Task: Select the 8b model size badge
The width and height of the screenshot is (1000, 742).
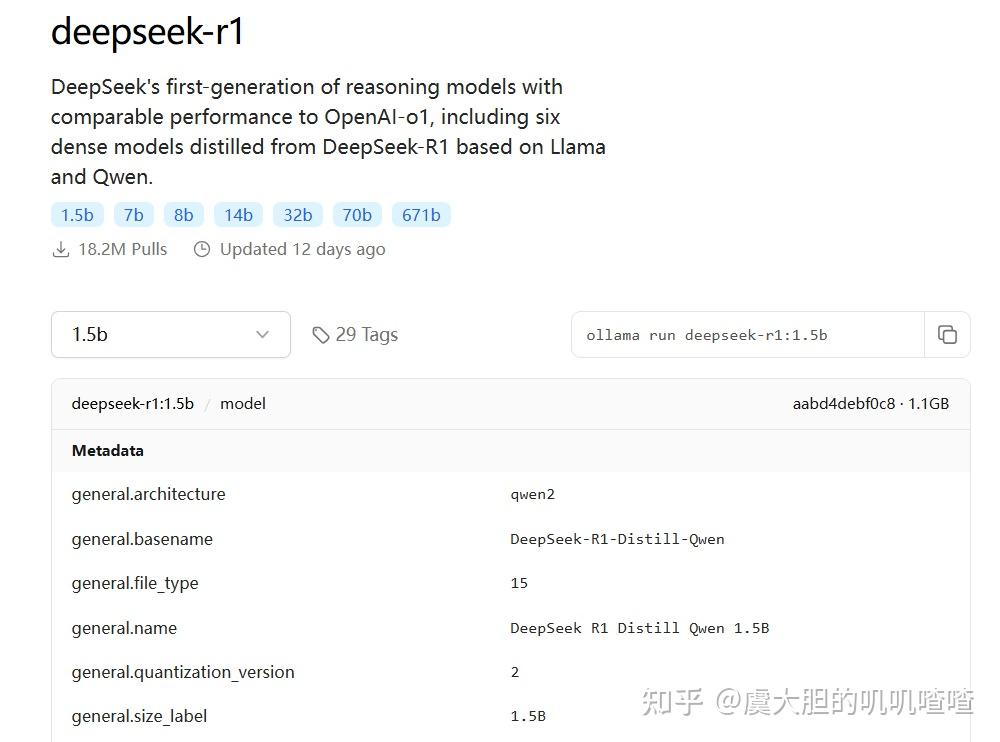Action: (x=183, y=214)
